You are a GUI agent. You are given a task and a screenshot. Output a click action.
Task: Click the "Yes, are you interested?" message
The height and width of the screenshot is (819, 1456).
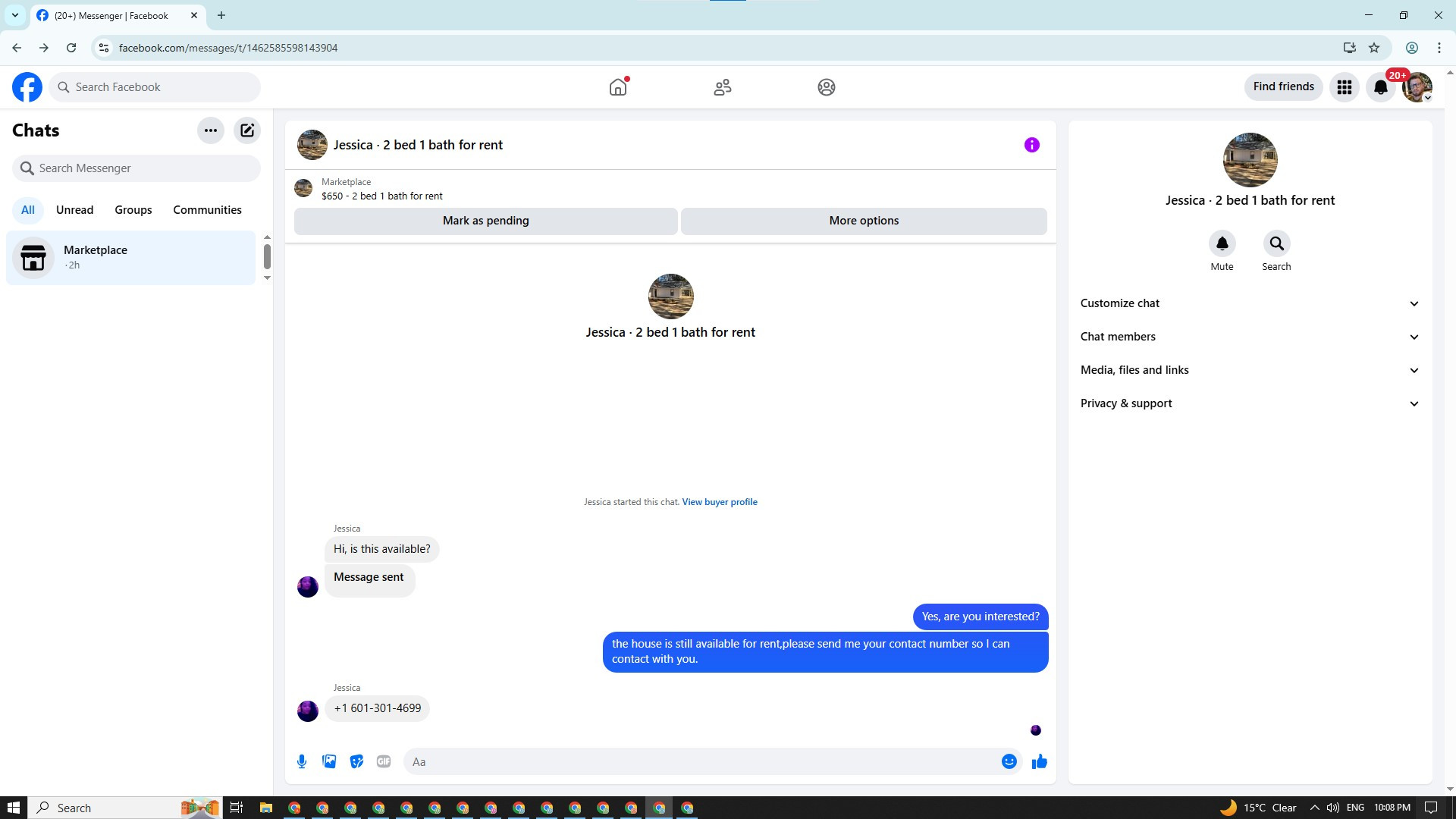[981, 617]
